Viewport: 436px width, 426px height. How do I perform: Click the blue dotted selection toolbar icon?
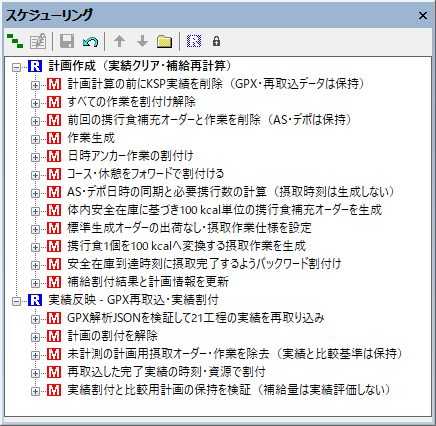point(194,41)
